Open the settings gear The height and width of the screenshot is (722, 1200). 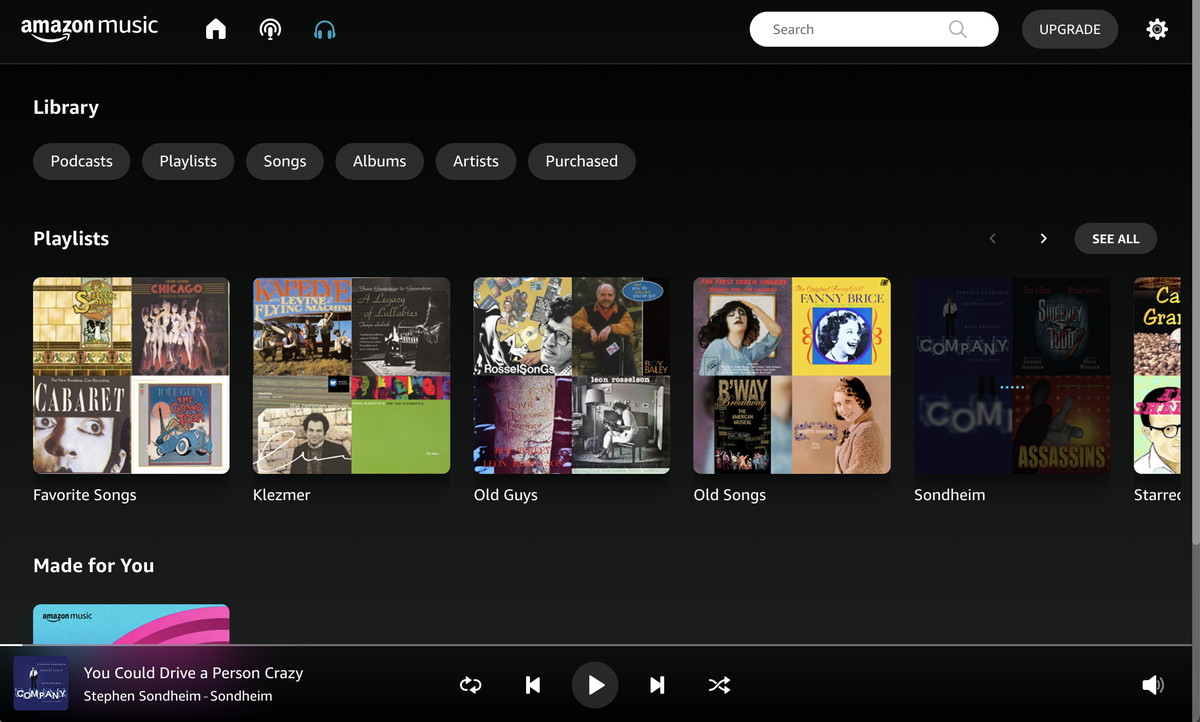1157,29
